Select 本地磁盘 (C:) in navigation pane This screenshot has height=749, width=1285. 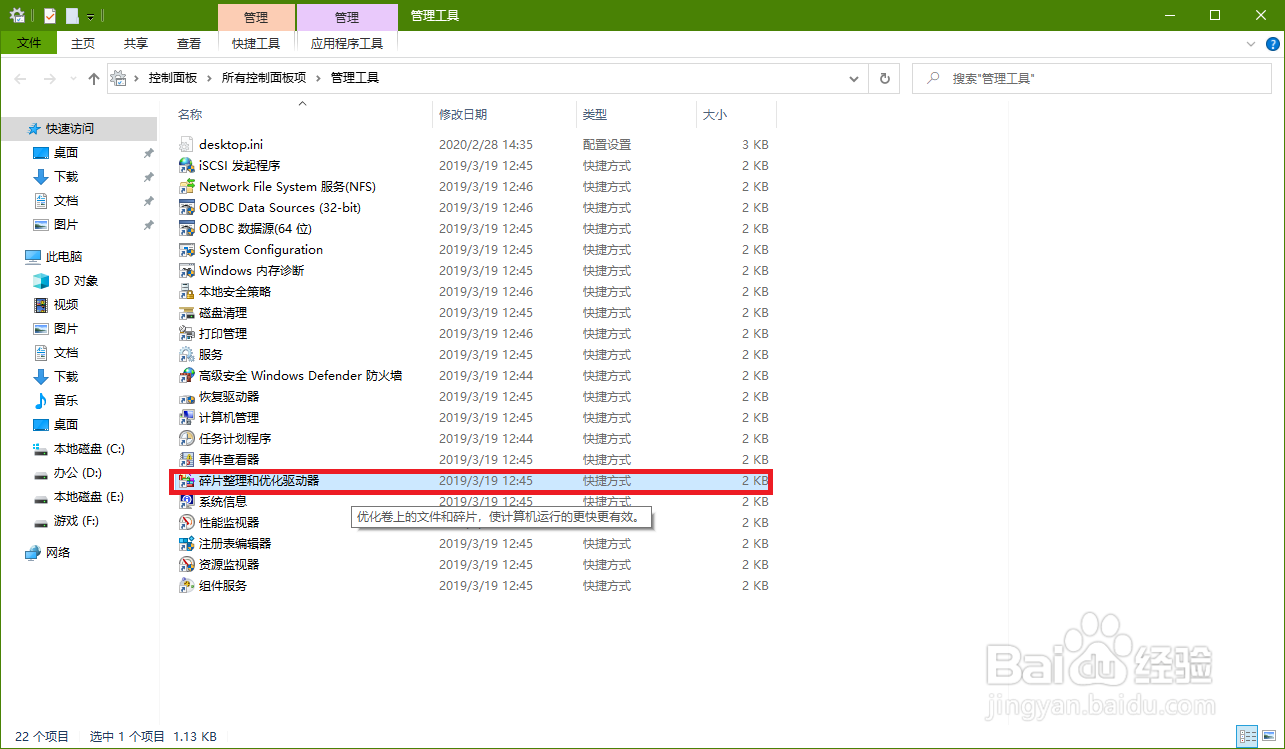point(89,449)
